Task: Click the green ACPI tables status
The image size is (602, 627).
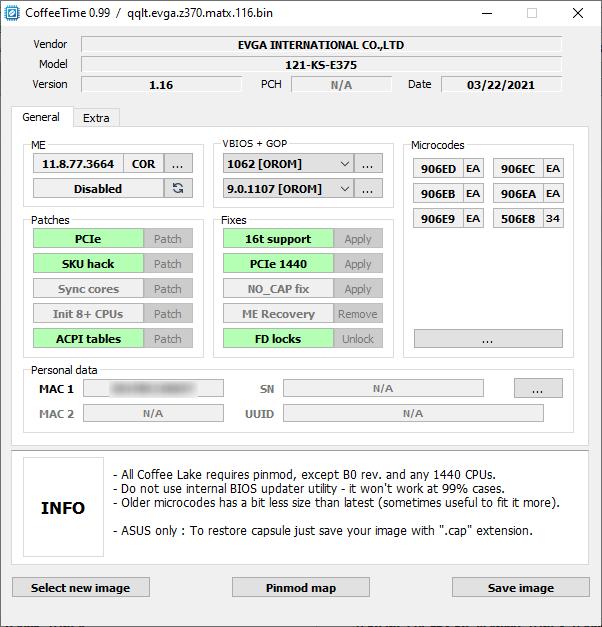Action: 88,339
